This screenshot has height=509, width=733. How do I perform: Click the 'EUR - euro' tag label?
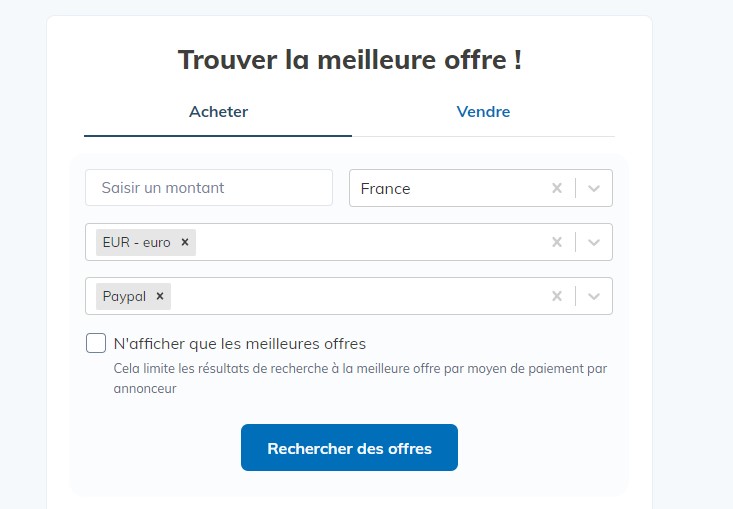click(137, 242)
